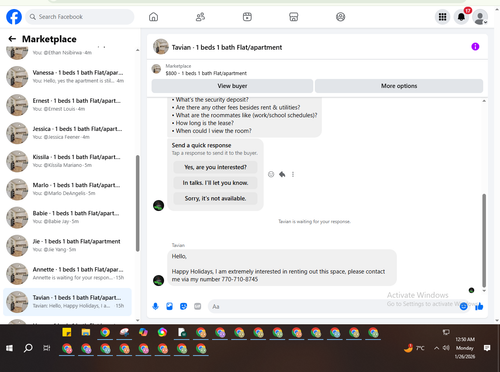Open the account profile menu
The width and height of the screenshot is (500, 372).
point(480,17)
